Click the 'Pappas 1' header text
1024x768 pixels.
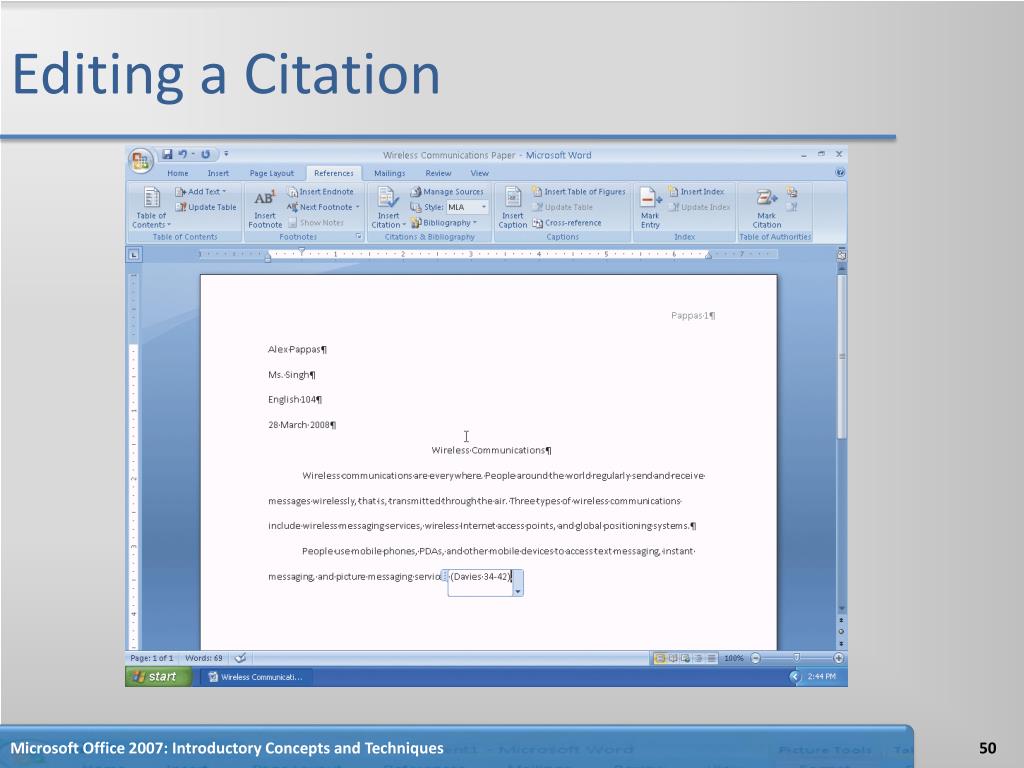[x=693, y=315]
